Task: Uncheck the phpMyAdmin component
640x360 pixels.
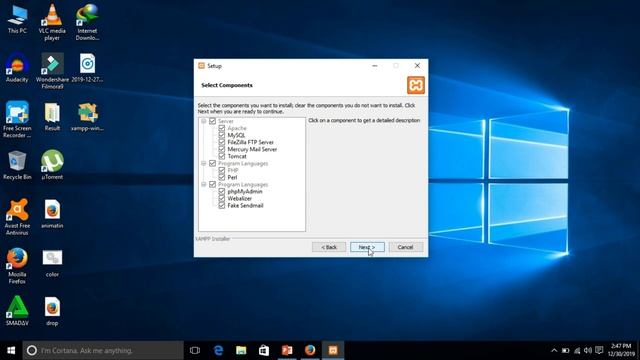Action: [222, 191]
